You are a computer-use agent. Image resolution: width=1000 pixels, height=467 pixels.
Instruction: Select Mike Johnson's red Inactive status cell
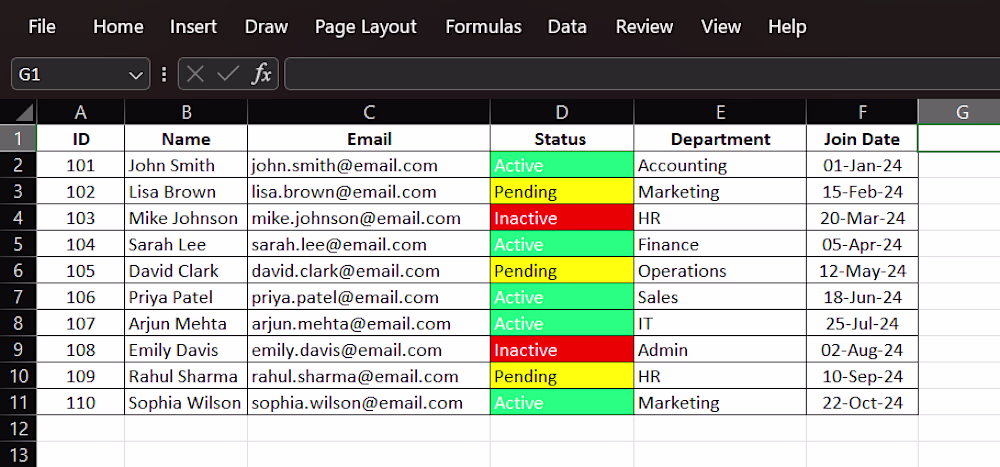pyautogui.click(x=562, y=218)
